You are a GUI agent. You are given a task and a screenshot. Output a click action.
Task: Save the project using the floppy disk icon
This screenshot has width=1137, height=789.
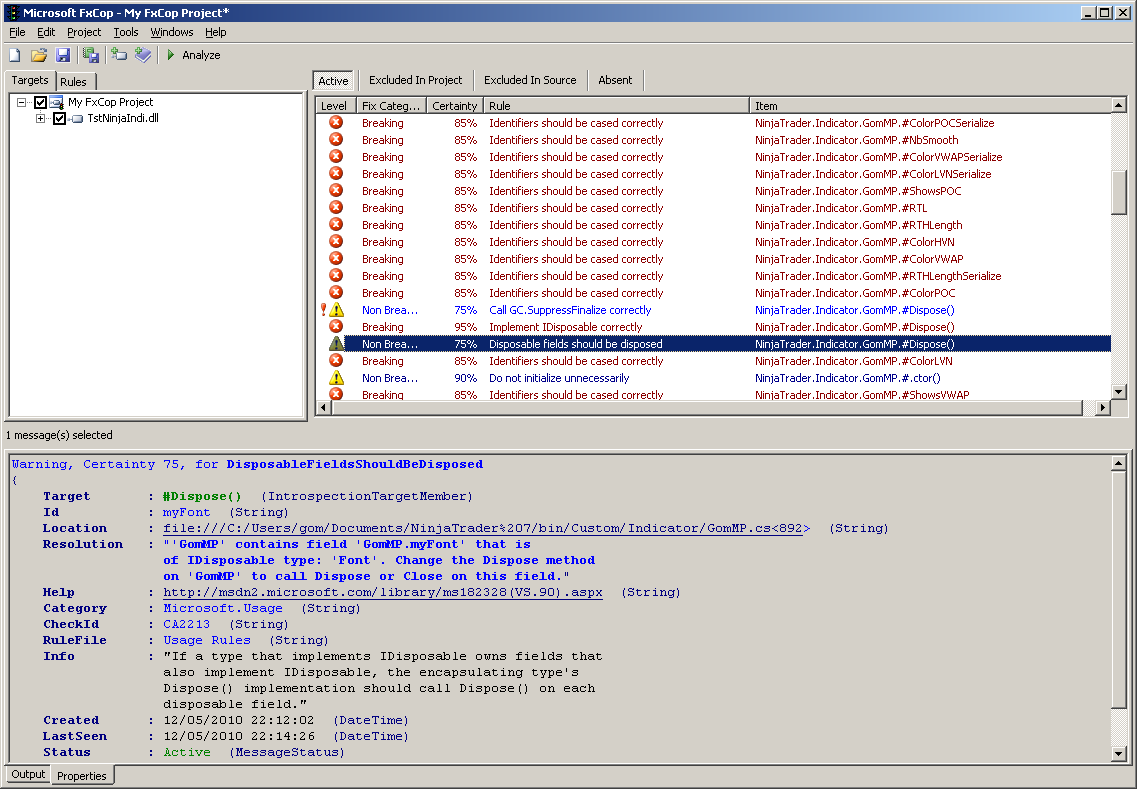(x=63, y=55)
